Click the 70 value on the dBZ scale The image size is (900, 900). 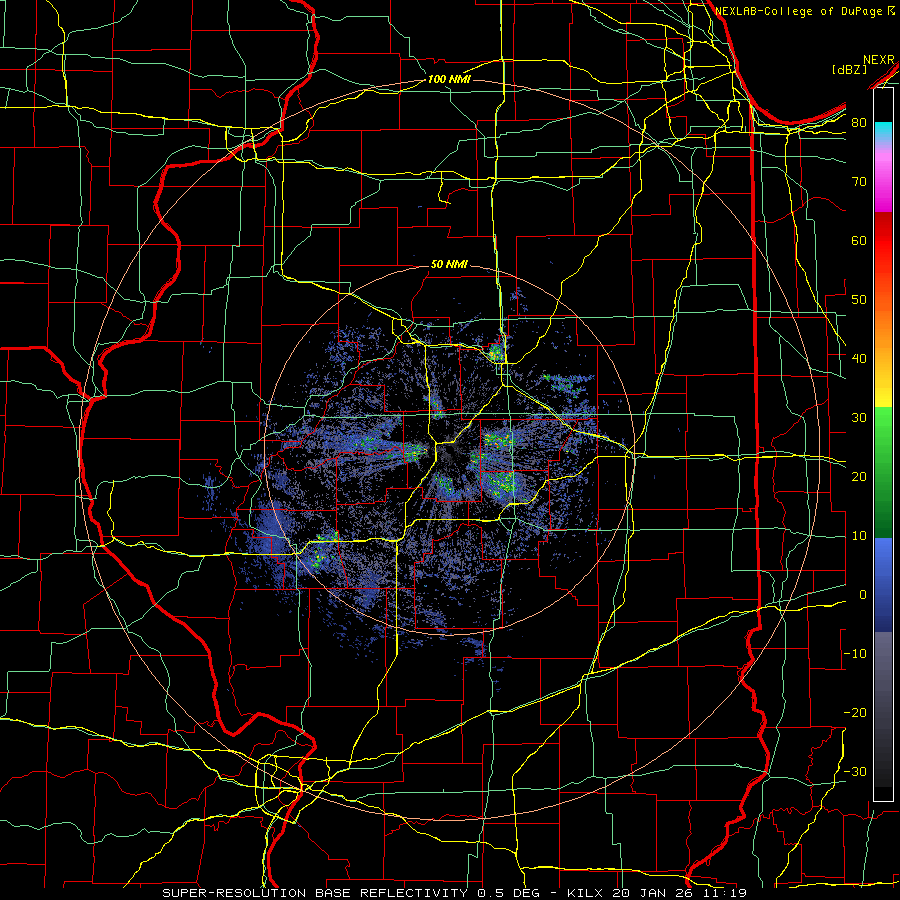coord(859,182)
